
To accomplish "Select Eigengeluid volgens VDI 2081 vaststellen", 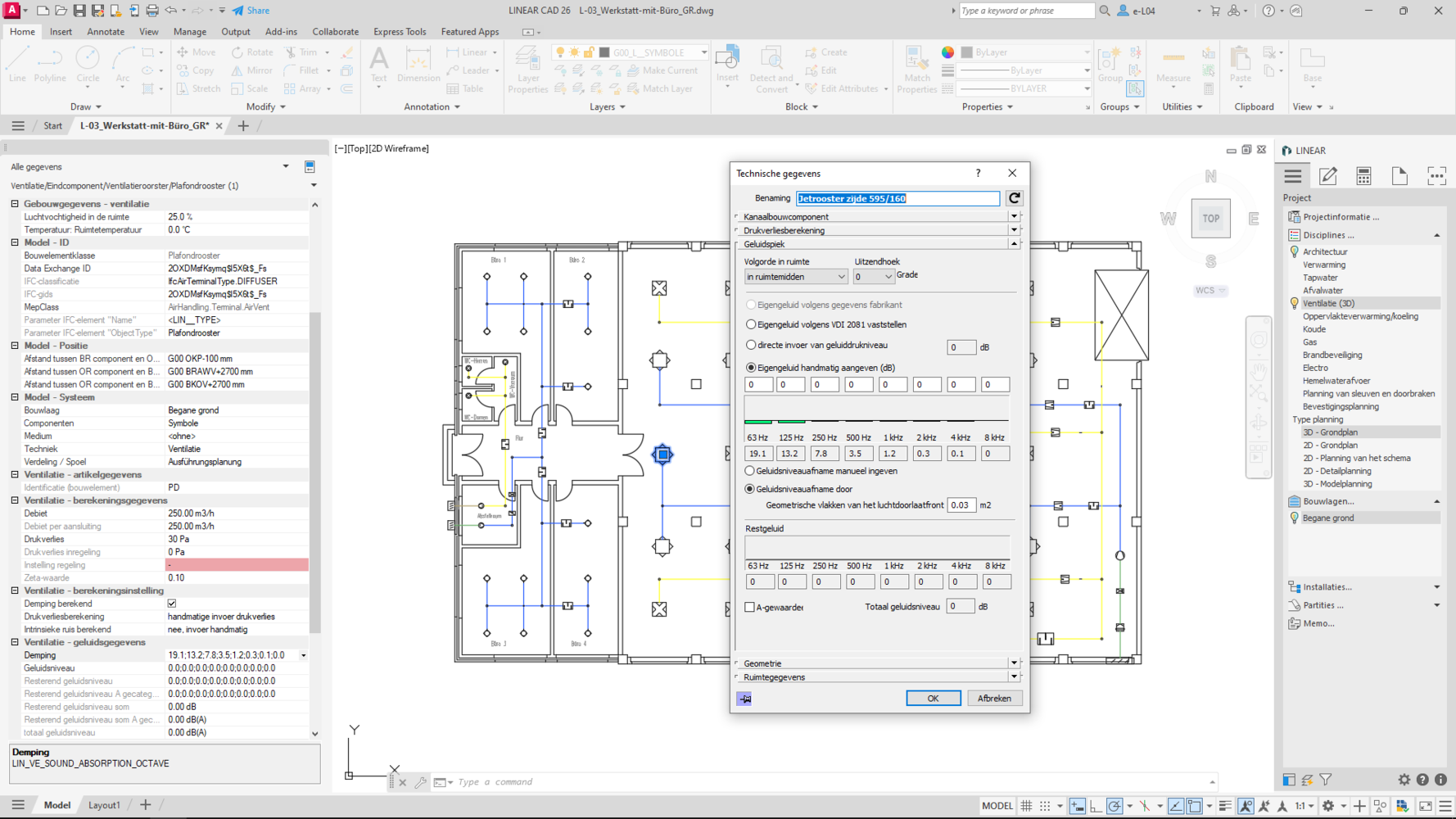I will pos(751,324).
